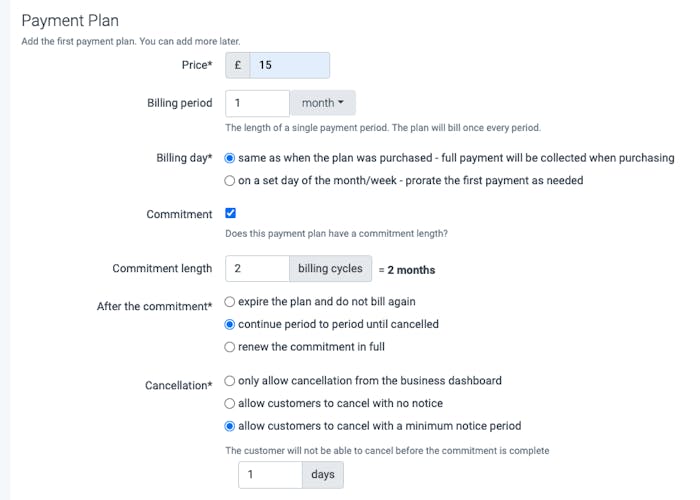Click the Commitment length number field
The width and height of the screenshot is (700, 500).
(x=257, y=269)
